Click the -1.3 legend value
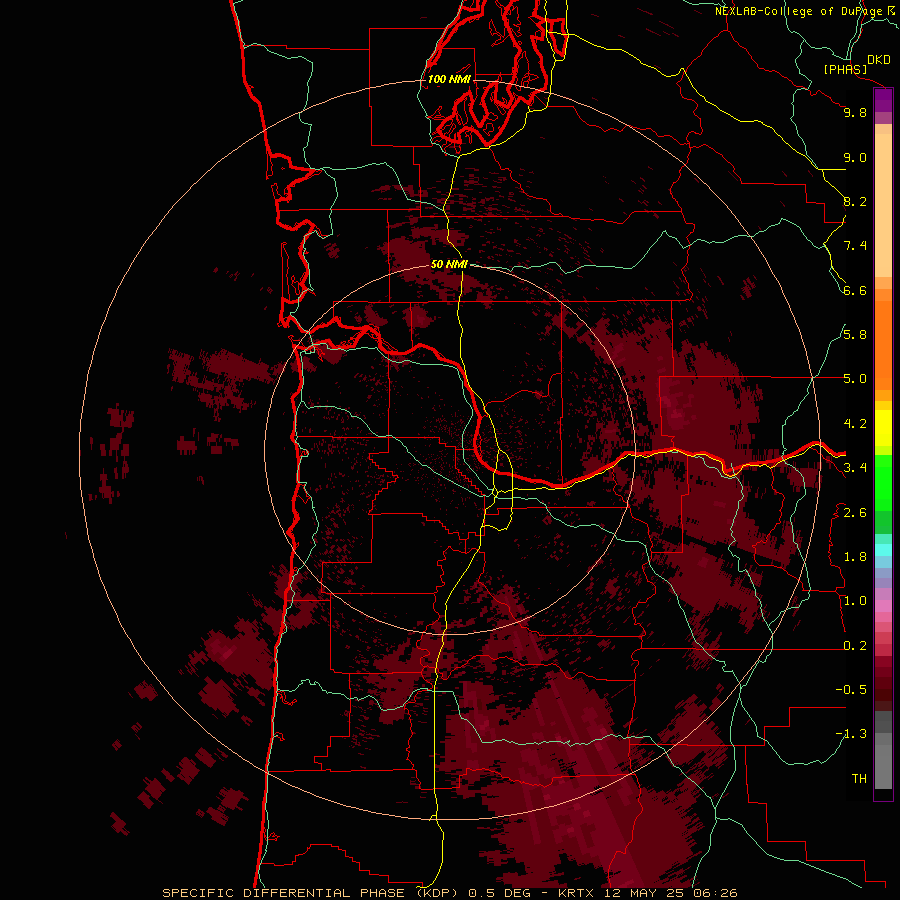Viewport: 900px width, 900px height. coord(851,734)
